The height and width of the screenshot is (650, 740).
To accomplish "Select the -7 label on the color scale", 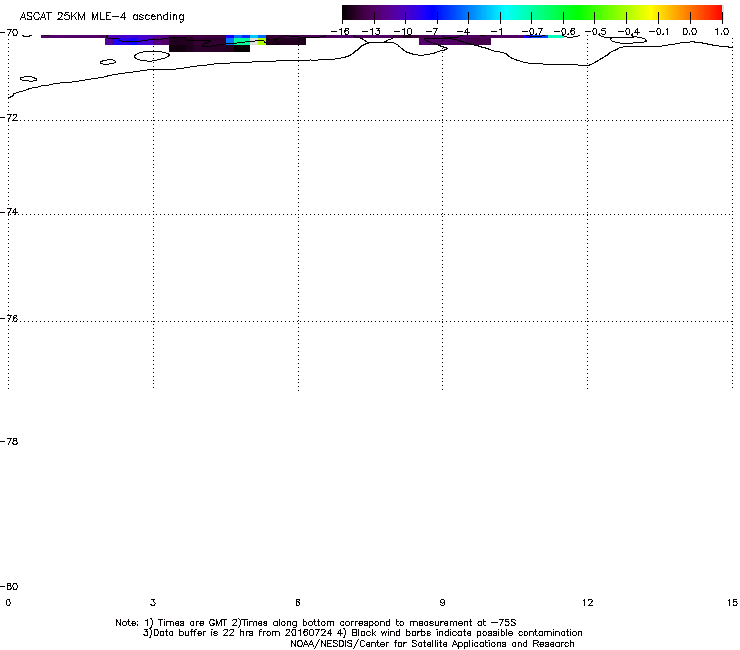I will click(x=432, y=32).
